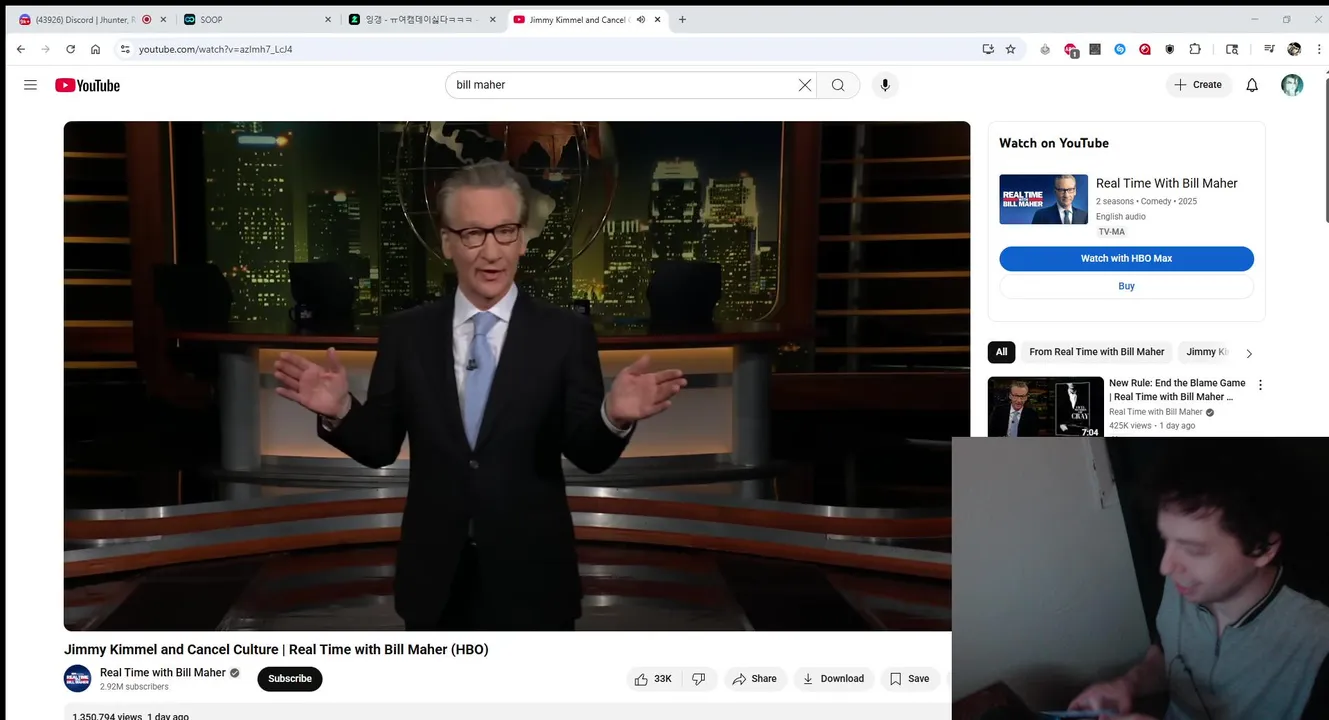Click the Create button
This screenshot has height=720, width=1329.
click(x=1198, y=85)
